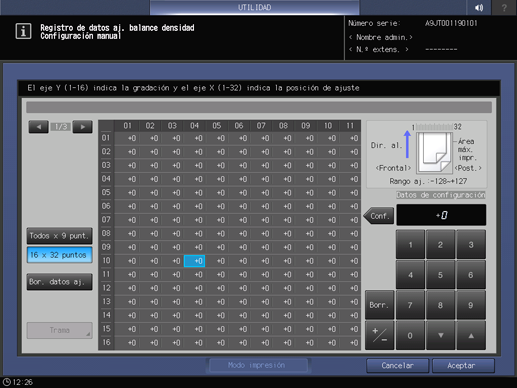Image resolution: width=517 pixels, height=388 pixels.
Task: Click the Conf. button
Action: tap(379, 216)
